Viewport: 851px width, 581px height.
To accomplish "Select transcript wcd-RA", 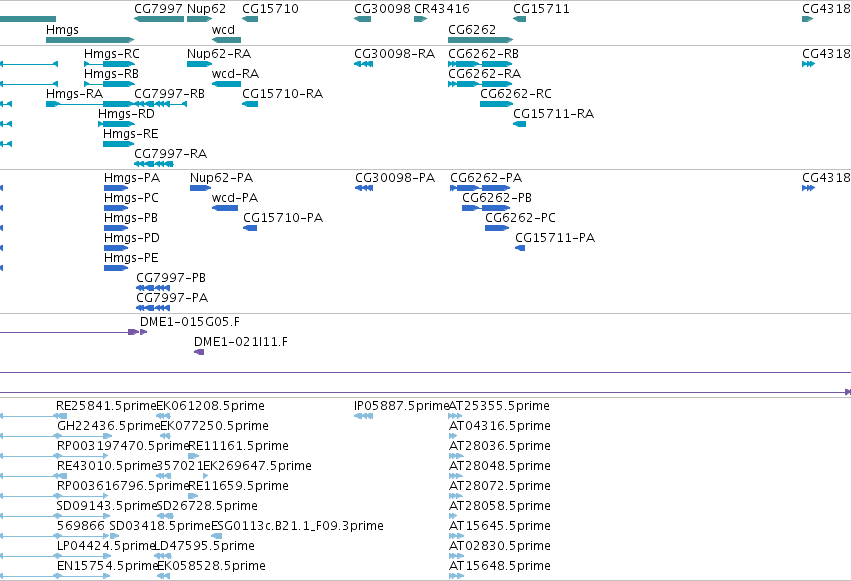I will click(235, 74).
